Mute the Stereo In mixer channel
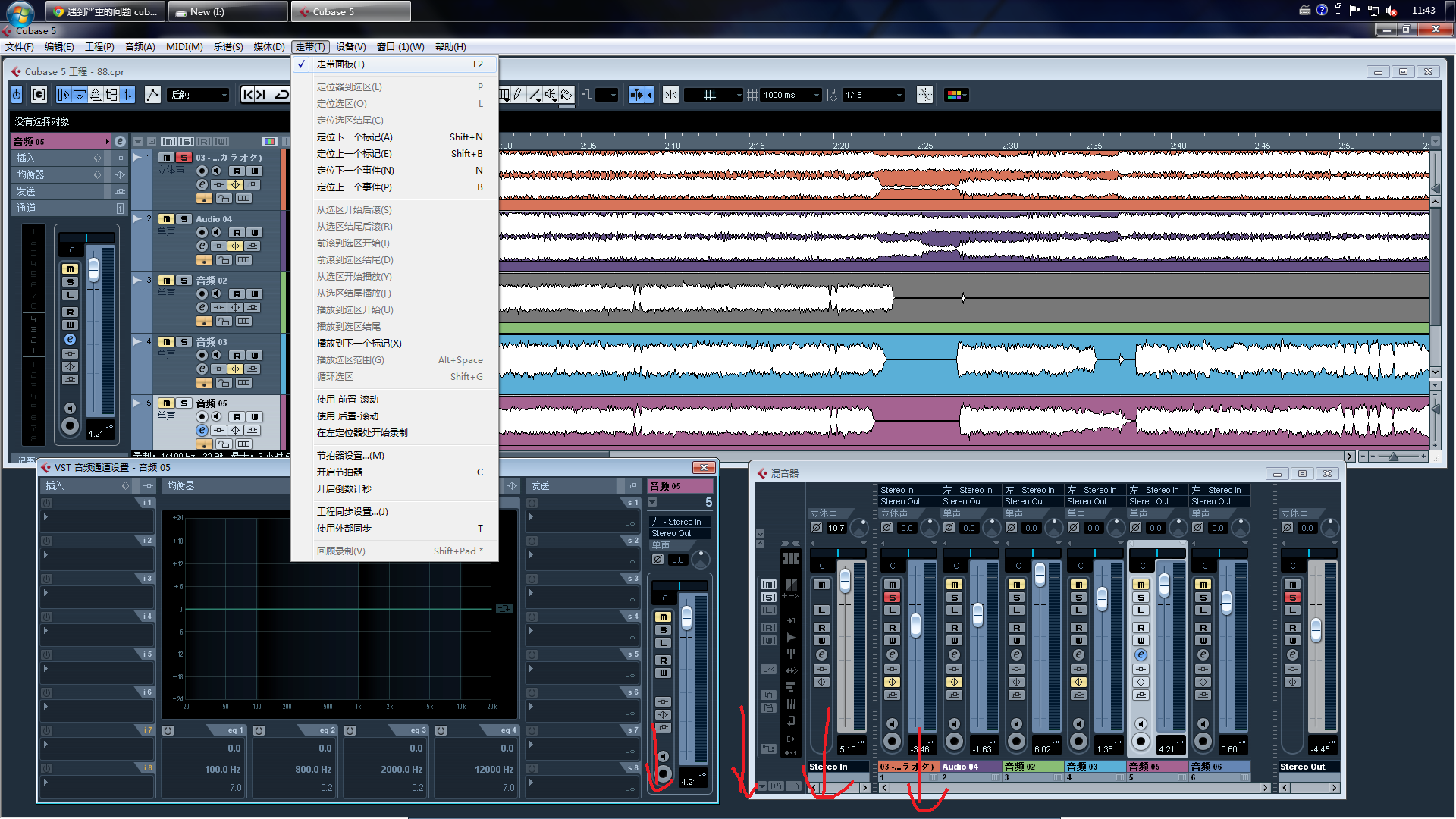Screen dimensions: 1456x819 [x=822, y=585]
